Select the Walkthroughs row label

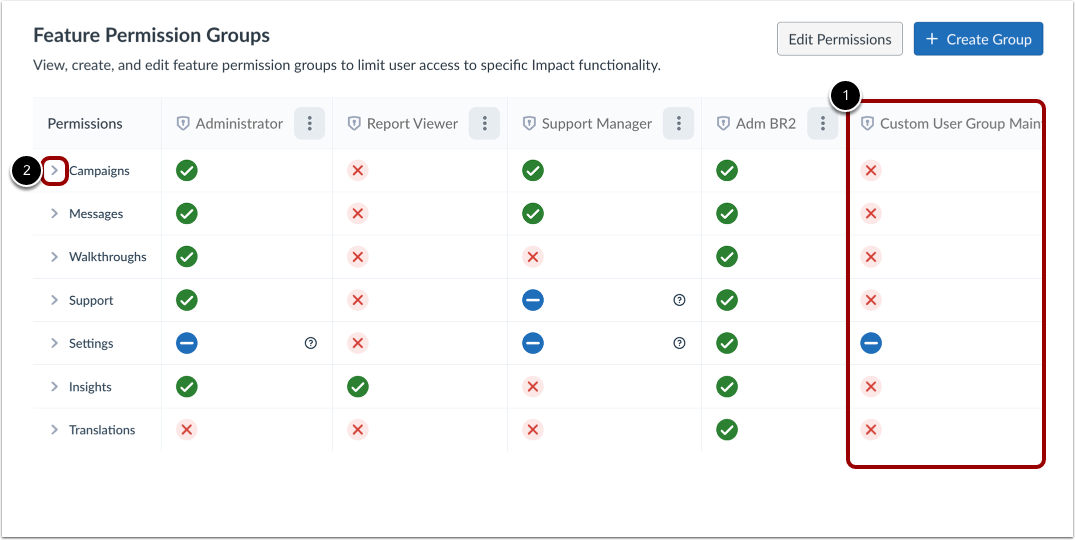click(x=107, y=257)
